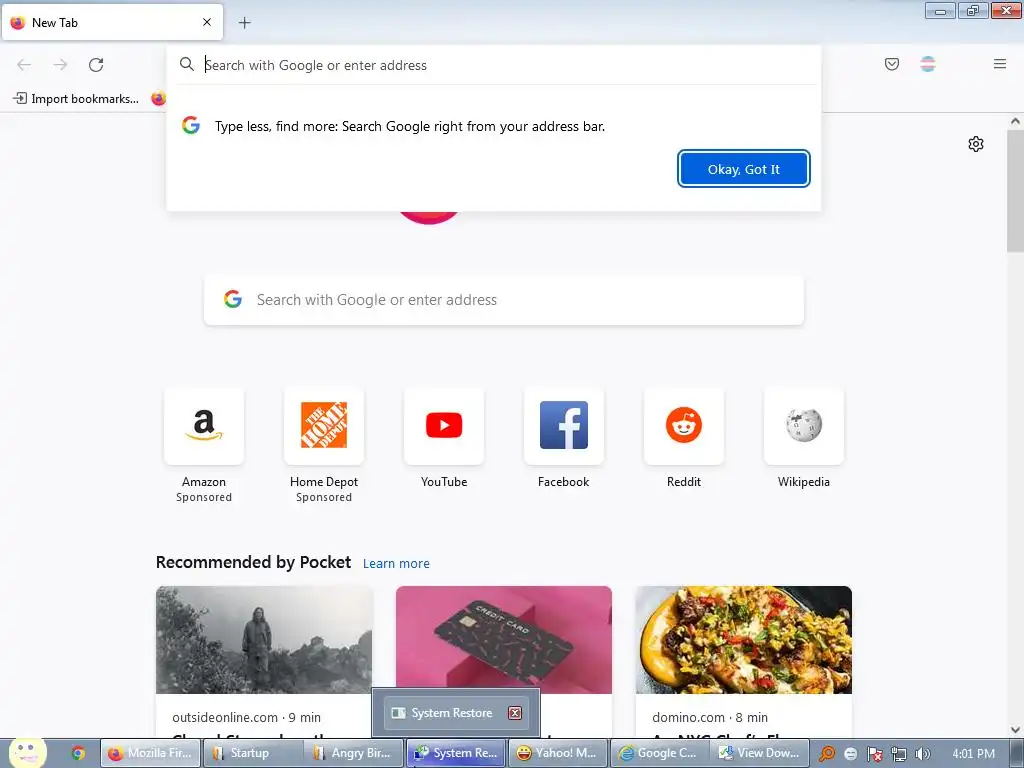The height and width of the screenshot is (768, 1024).
Task: Click the 4:01 PM taskbar clock
Action: [x=974, y=754]
